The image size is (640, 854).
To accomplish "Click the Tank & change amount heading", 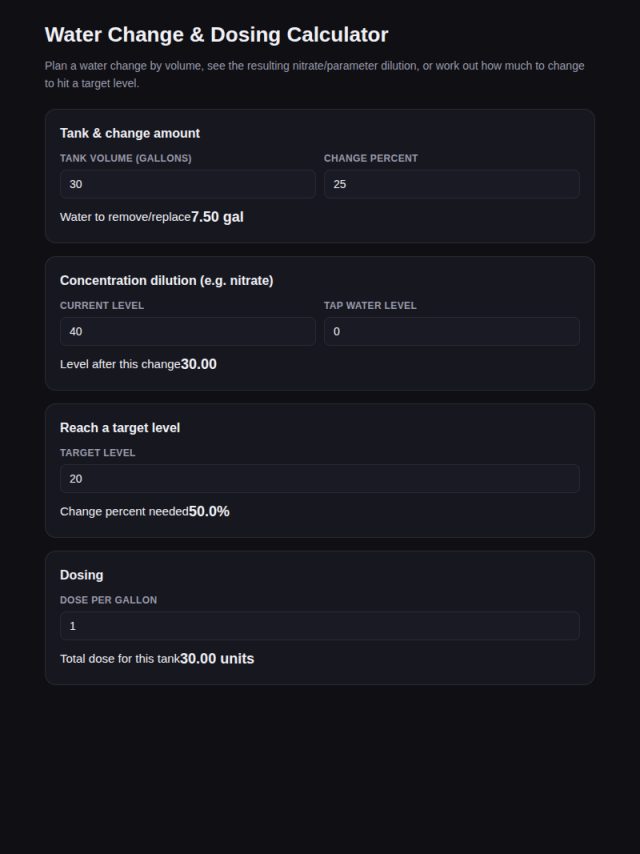I will click(130, 133).
